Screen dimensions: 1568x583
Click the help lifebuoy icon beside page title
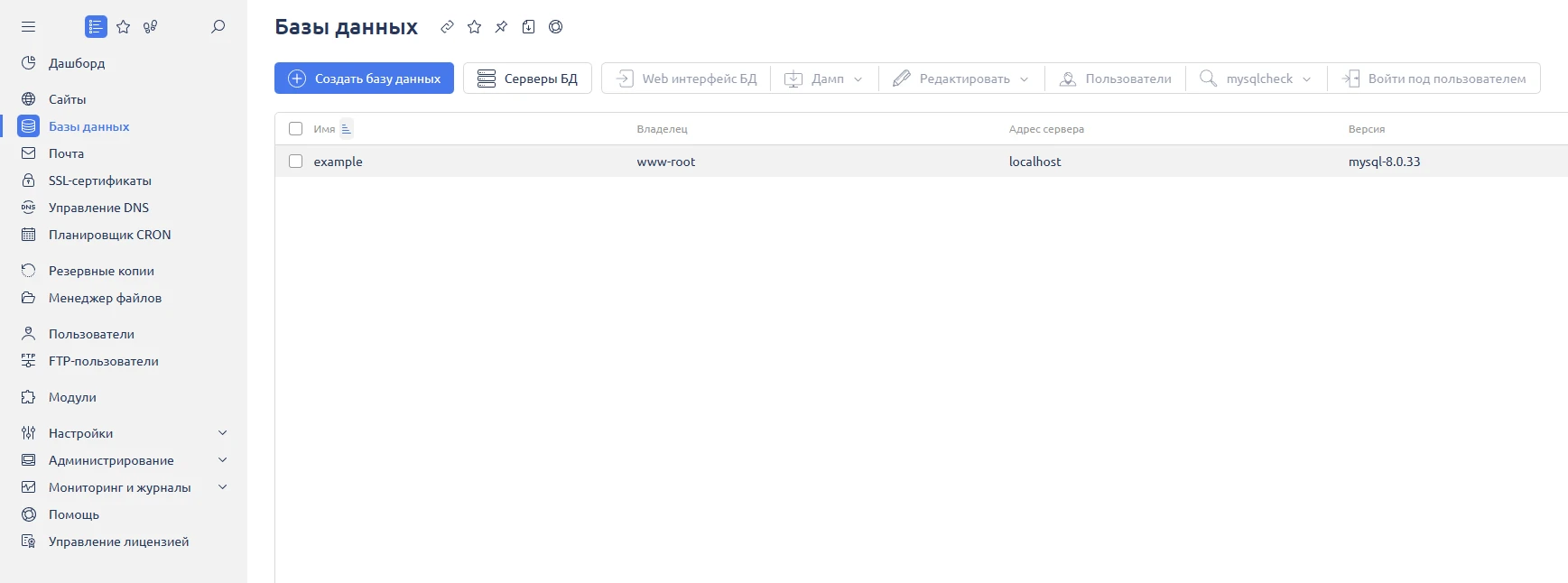(x=556, y=27)
